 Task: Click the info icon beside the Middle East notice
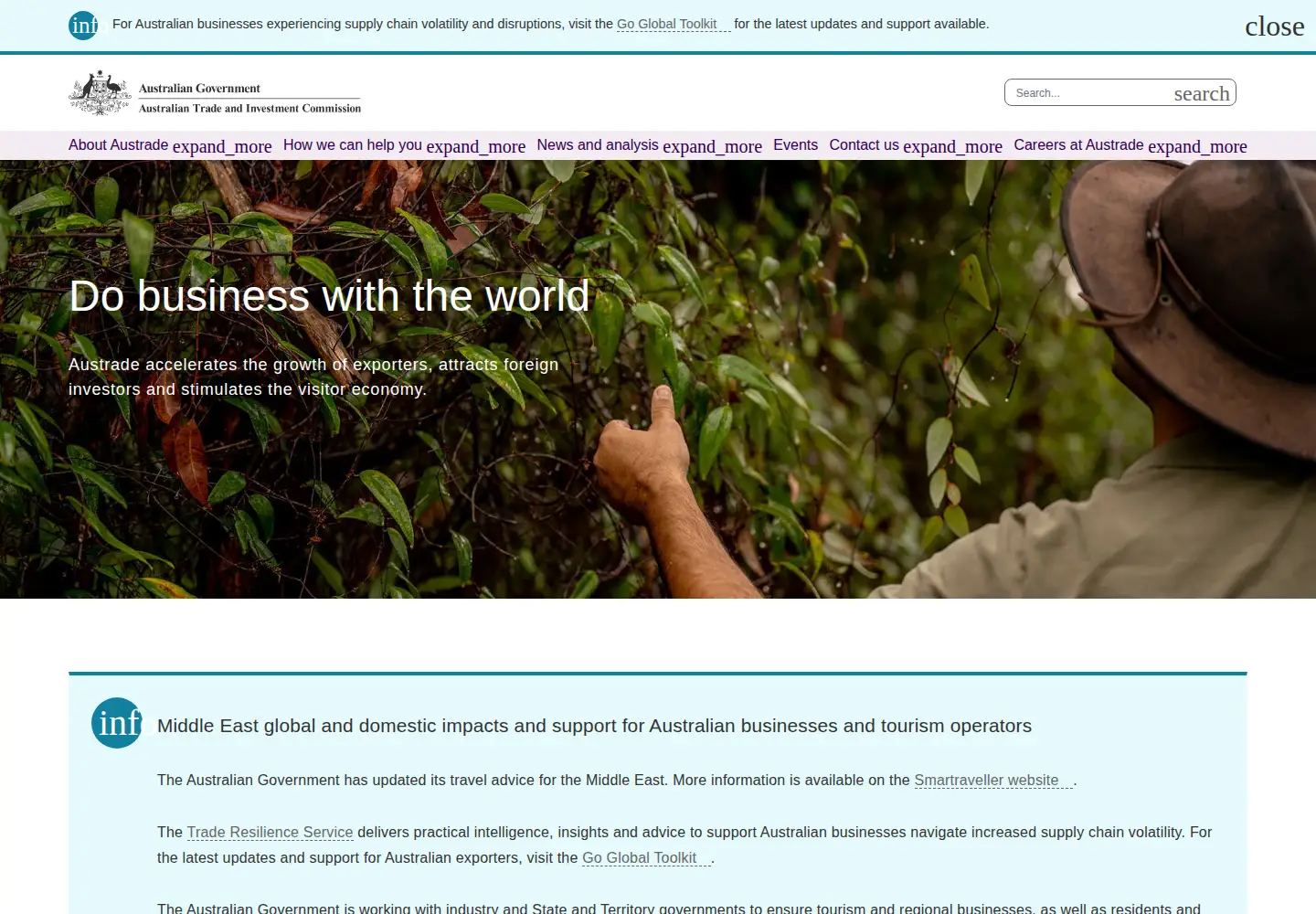117,723
